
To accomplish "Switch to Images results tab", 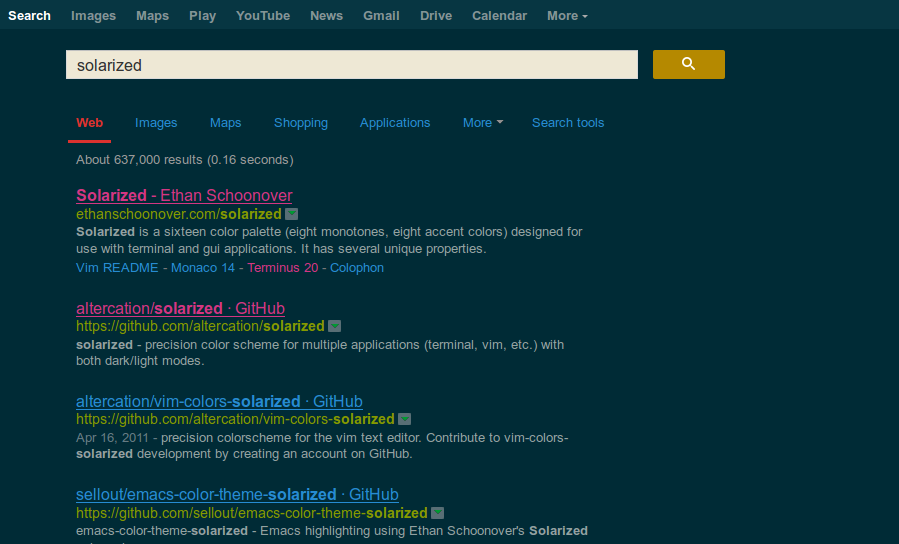I will tap(156, 123).
